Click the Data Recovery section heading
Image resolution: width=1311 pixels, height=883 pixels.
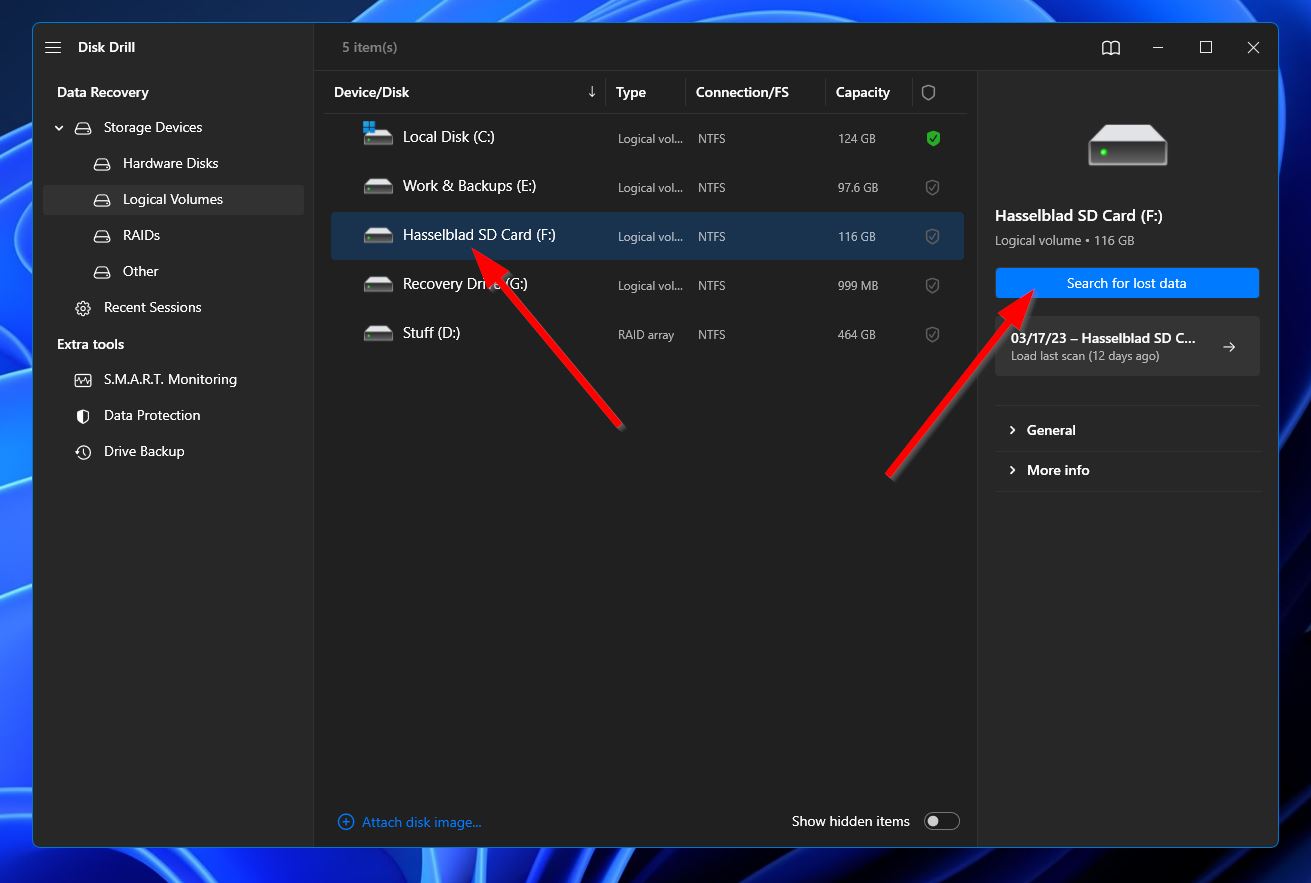tap(103, 92)
